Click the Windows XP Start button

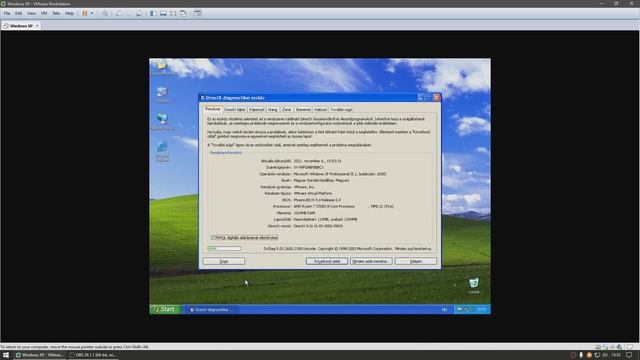pos(165,309)
